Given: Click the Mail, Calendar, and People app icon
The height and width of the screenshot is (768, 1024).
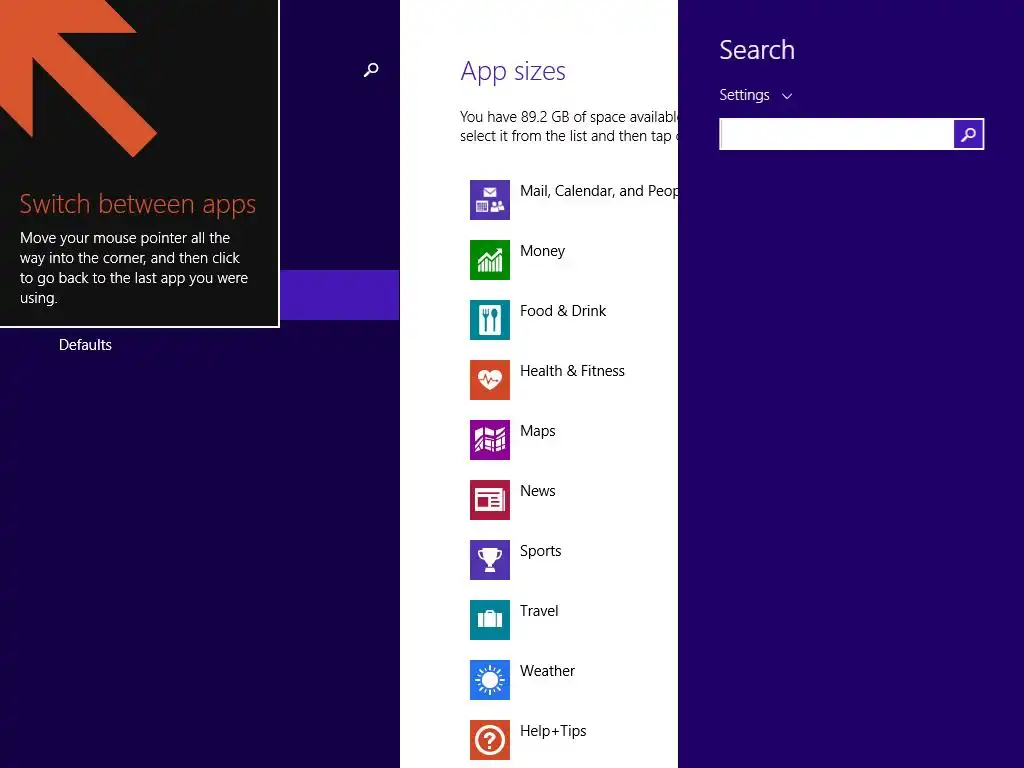Looking at the screenshot, I should [490, 200].
